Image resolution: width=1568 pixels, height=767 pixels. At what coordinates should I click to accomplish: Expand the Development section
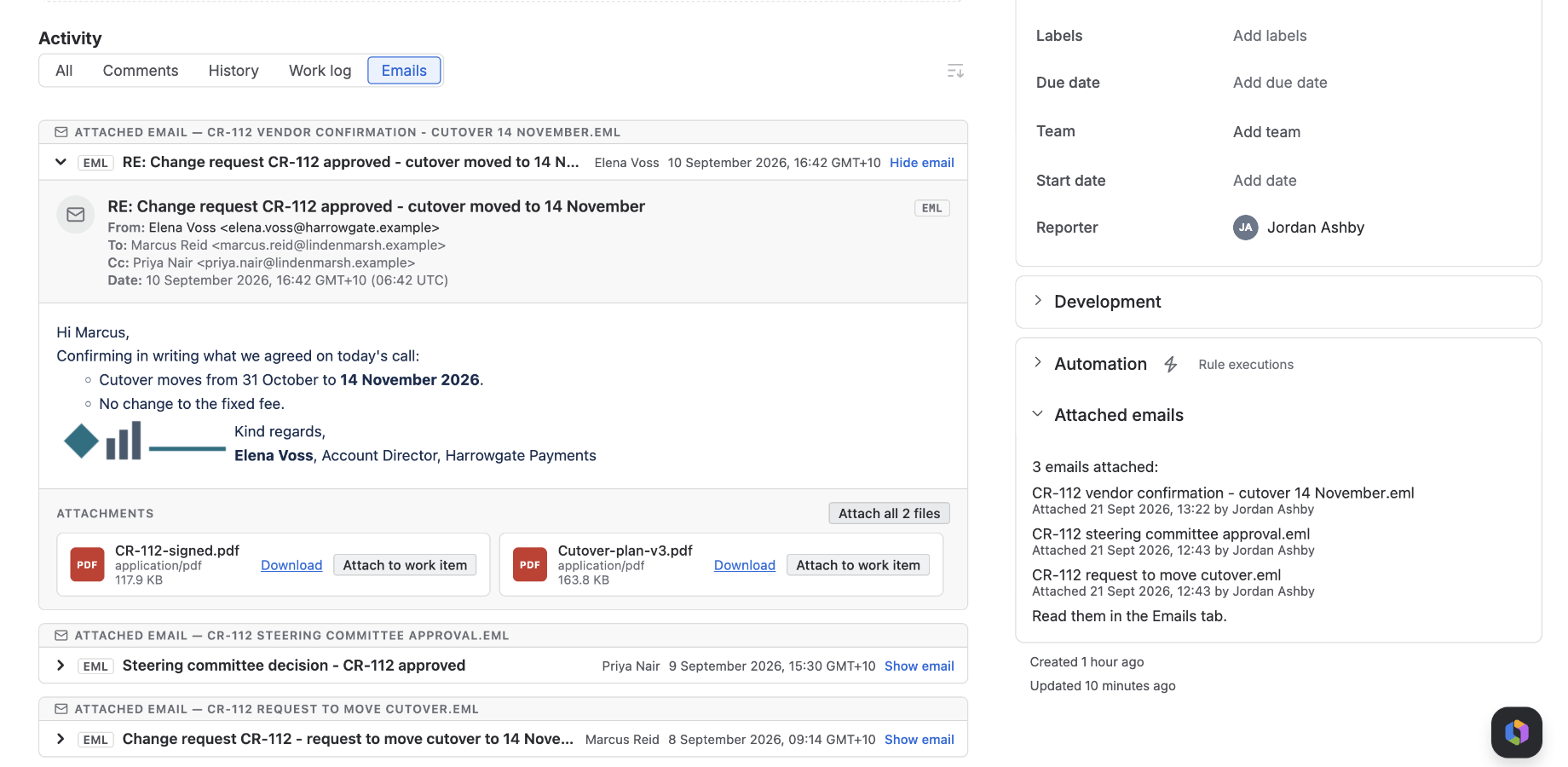1038,301
